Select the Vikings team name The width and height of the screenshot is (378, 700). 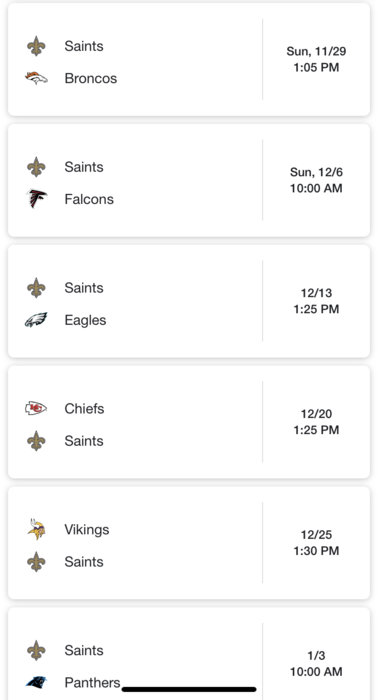tap(87, 529)
